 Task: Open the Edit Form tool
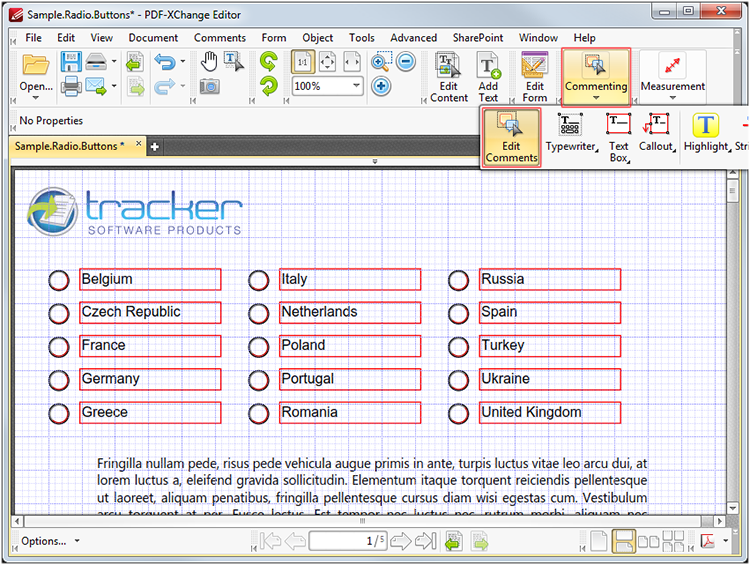(535, 78)
